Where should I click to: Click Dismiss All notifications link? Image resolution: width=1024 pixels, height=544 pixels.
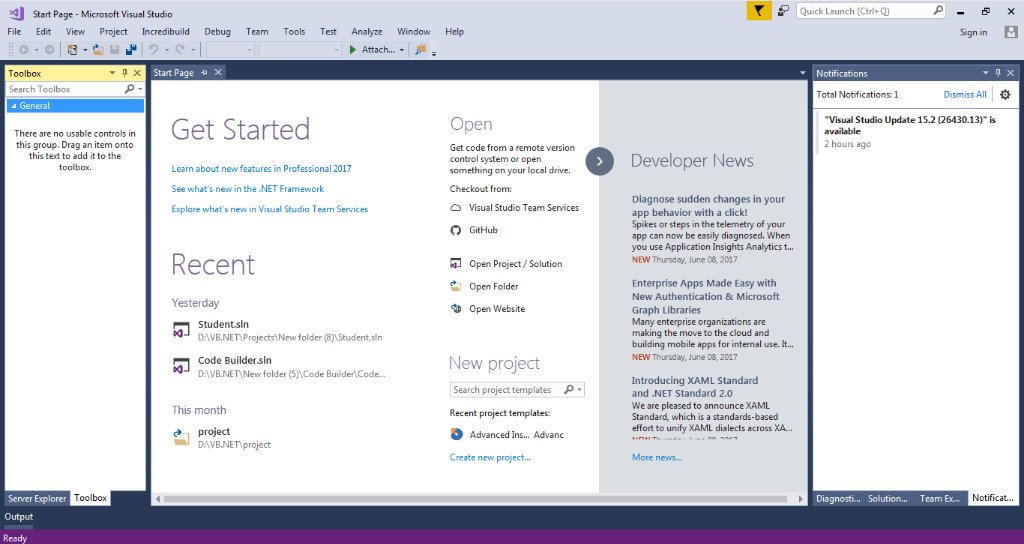click(965, 95)
